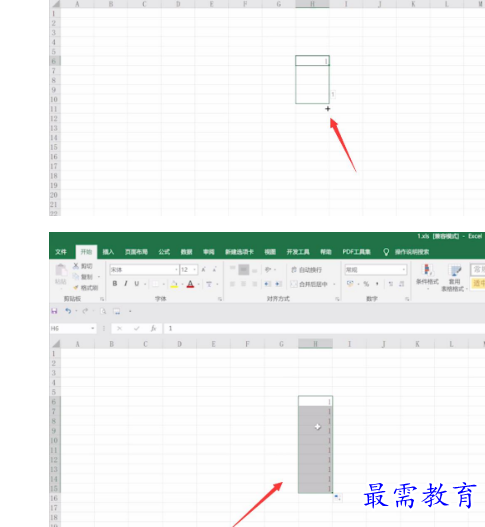This screenshot has height=527, width=485.
Task: Click the phonetic guide (文) icon
Action: tap(209, 284)
